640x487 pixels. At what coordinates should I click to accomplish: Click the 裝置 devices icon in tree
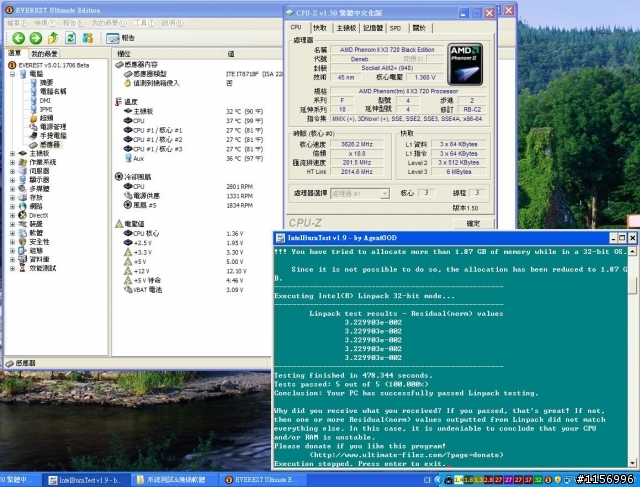click(x=23, y=224)
